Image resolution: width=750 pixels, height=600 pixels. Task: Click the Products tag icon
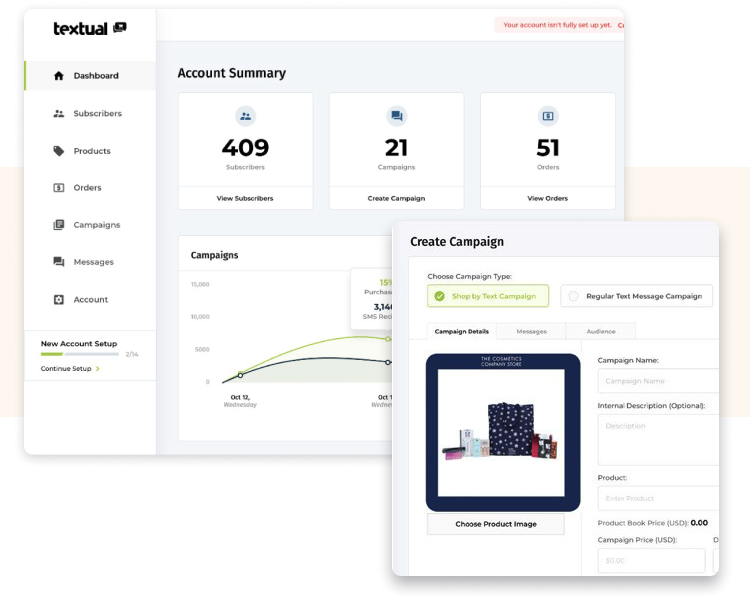coord(59,151)
